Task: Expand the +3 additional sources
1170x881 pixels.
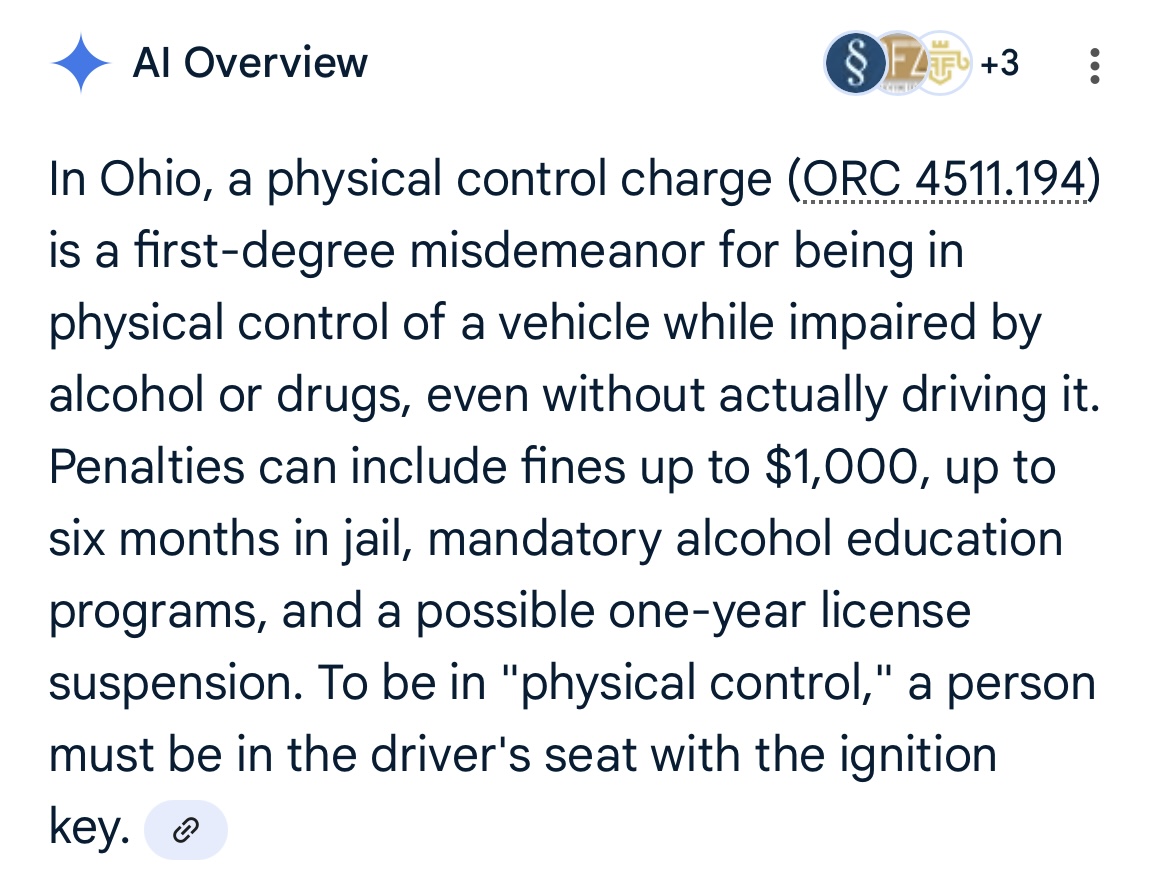Action: pyautogui.click(x=999, y=64)
